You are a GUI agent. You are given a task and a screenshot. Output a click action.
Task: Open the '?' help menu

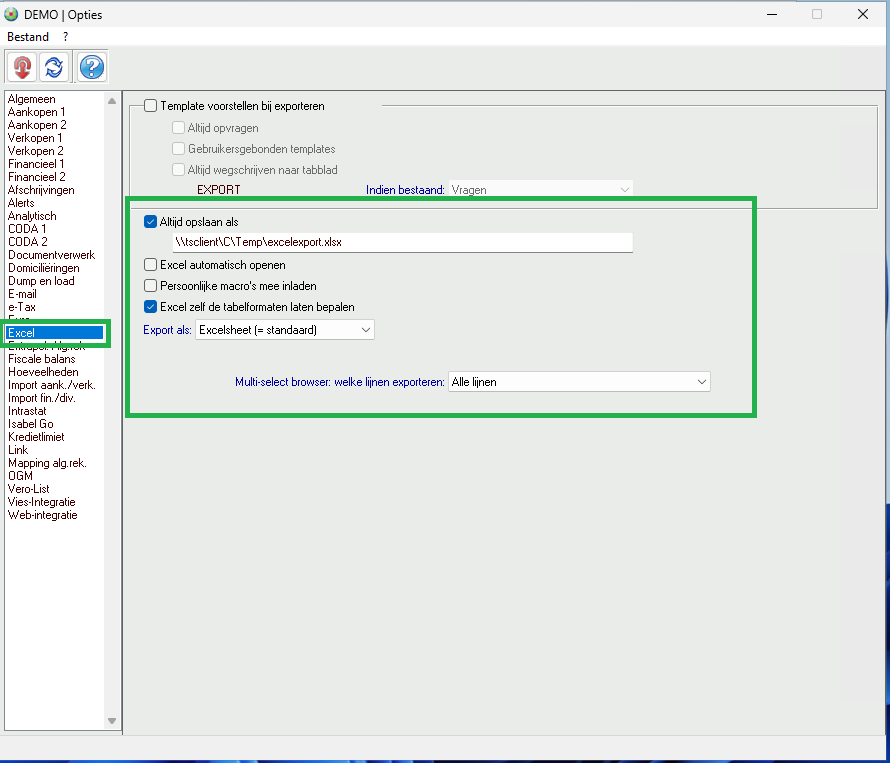tap(66, 37)
